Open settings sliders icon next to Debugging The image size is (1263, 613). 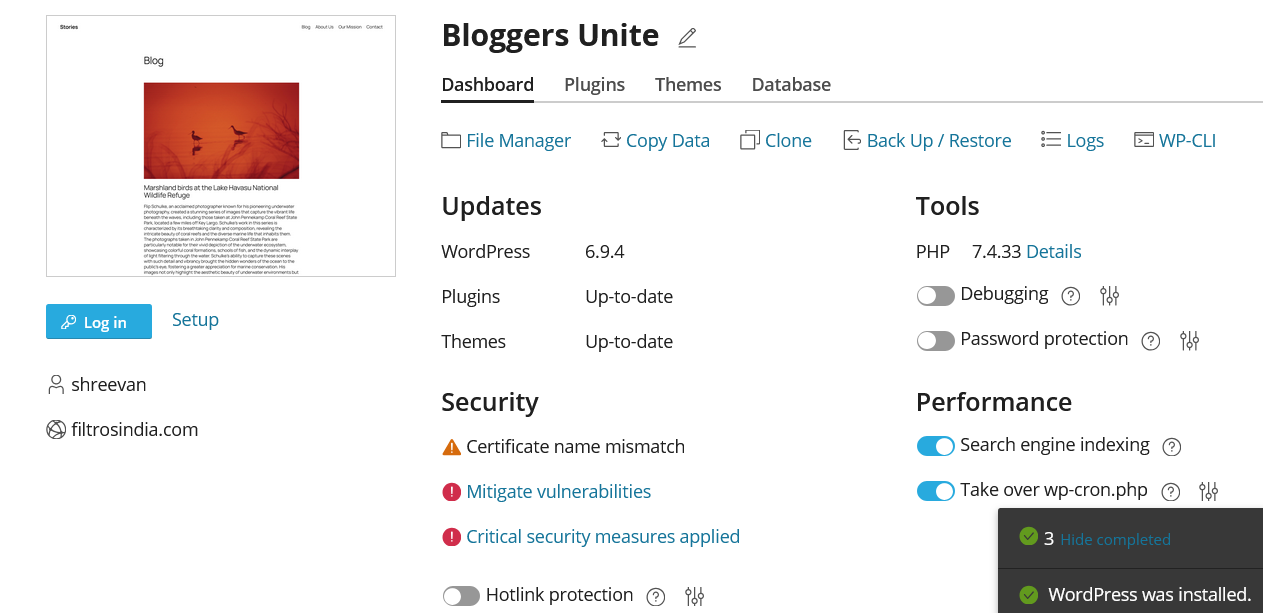tap(1109, 296)
